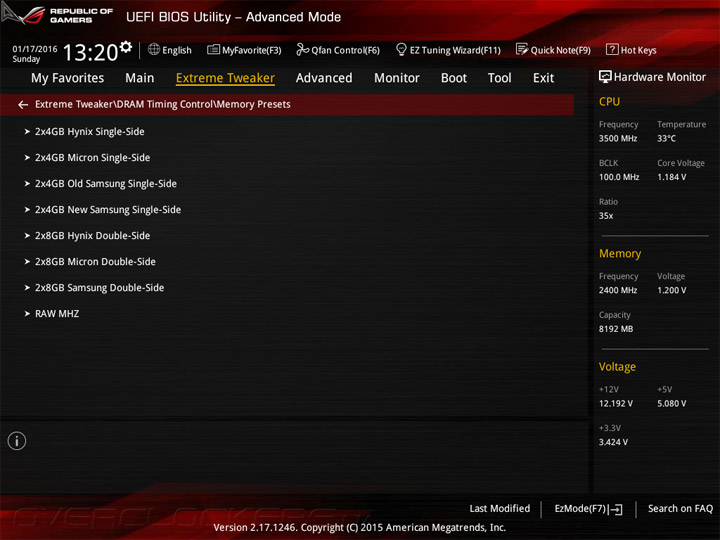Image resolution: width=720 pixels, height=540 pixels.
Task: Click the memory capacity value 8192 MB
Action: coord(616,329)
